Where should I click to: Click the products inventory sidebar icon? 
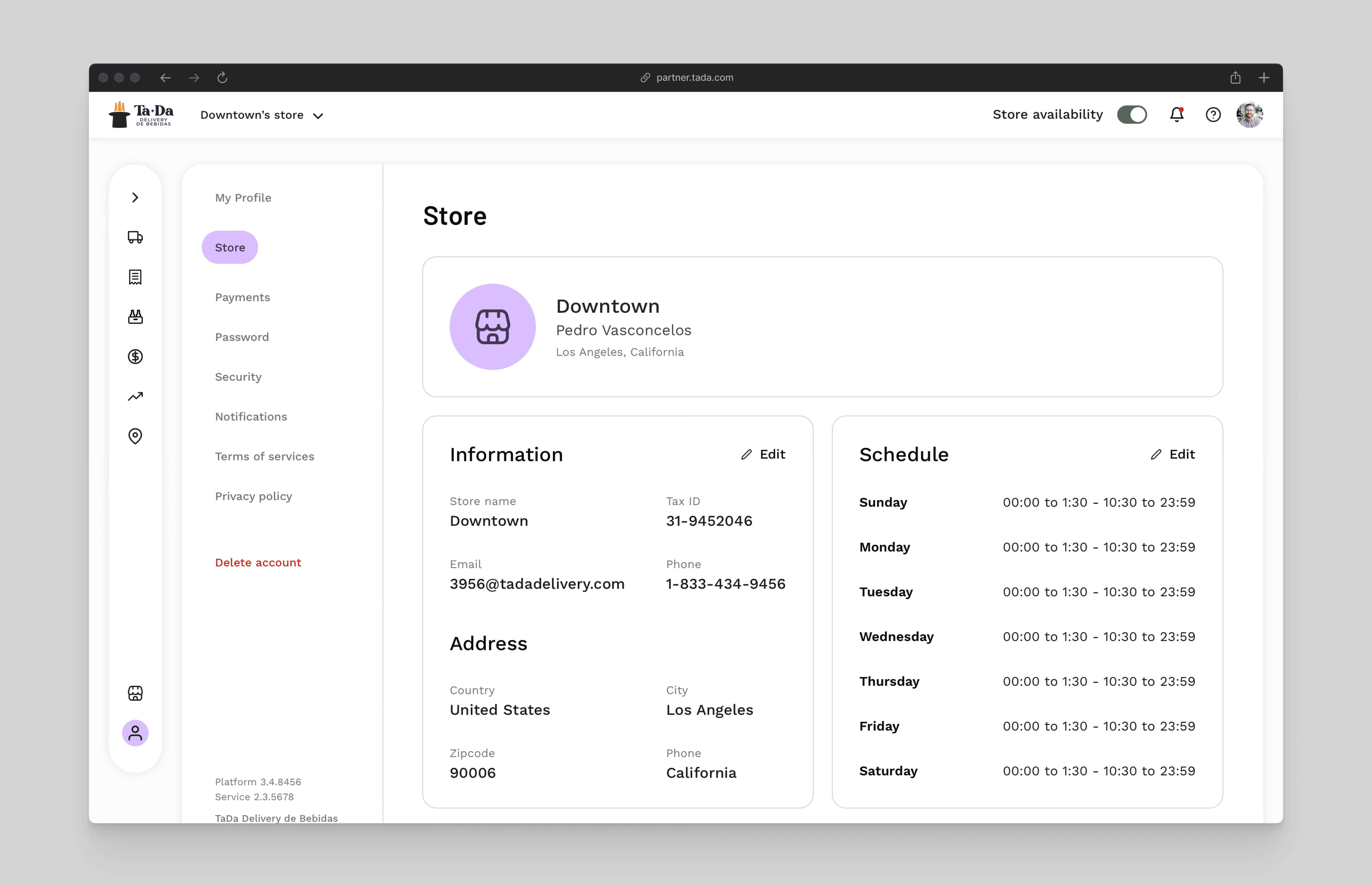[x=135, y=317]
